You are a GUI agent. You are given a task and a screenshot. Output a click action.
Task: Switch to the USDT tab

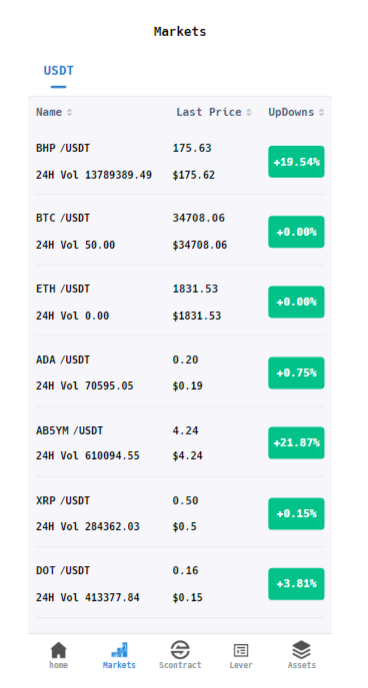pyautogui.click(x=58, y=71)
